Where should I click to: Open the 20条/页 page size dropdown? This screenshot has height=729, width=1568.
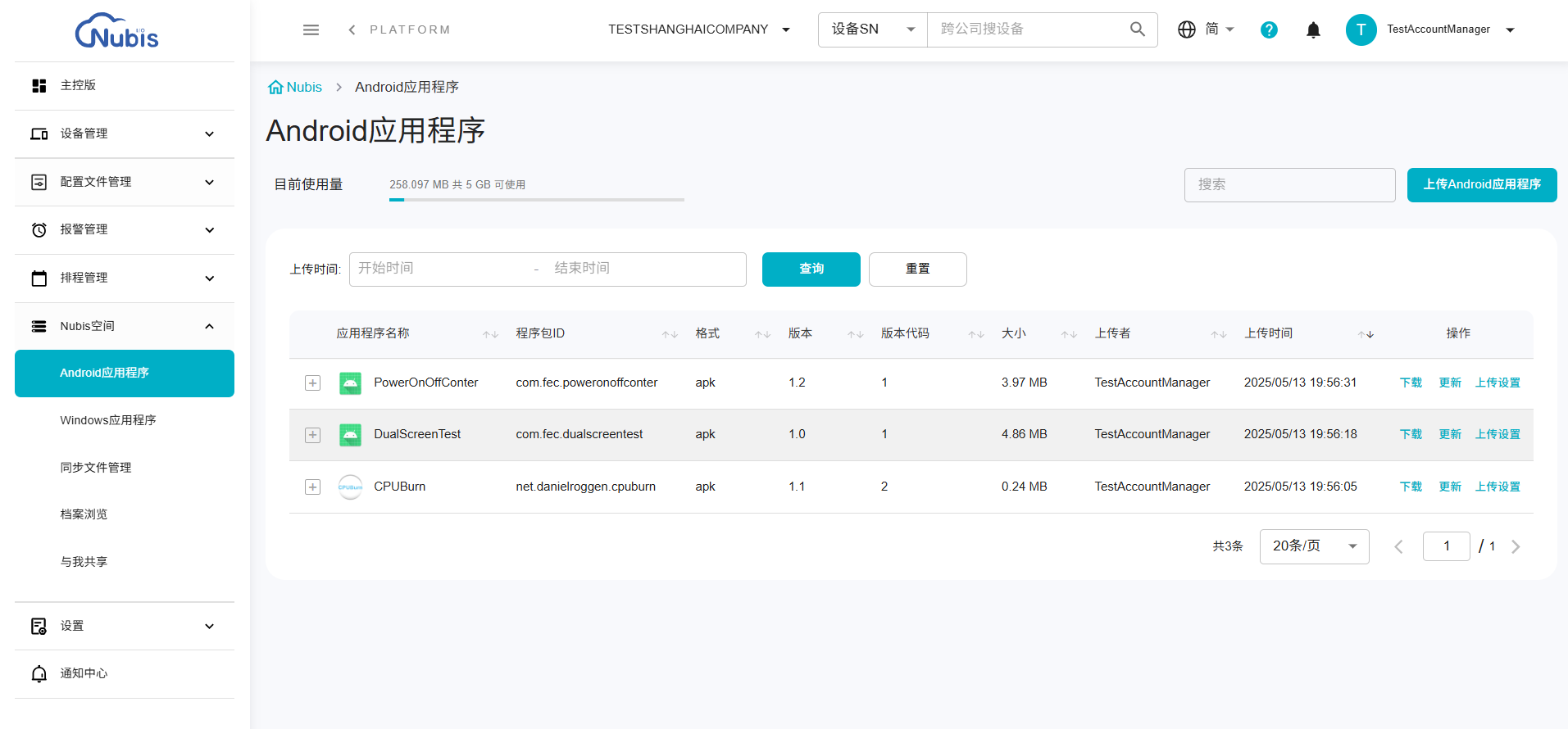1314,546
